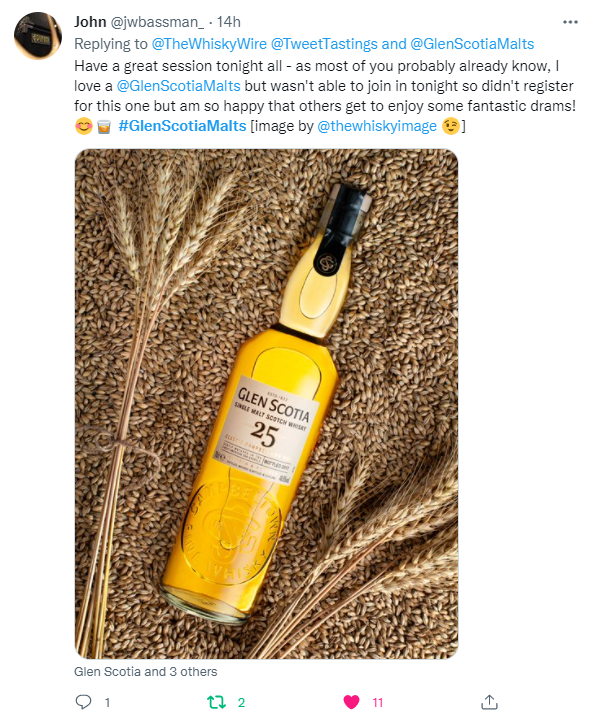Click the like count number 11
This screenshot has width=592, height=719.
point(377,702)
